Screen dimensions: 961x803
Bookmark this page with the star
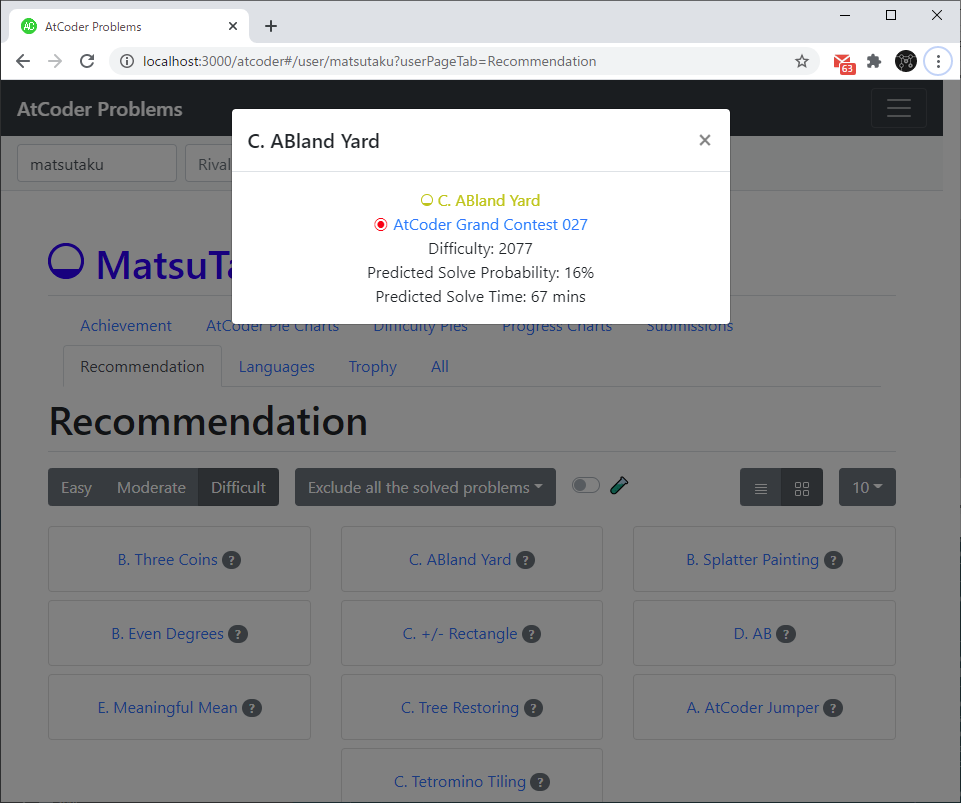tap(802, 61)
